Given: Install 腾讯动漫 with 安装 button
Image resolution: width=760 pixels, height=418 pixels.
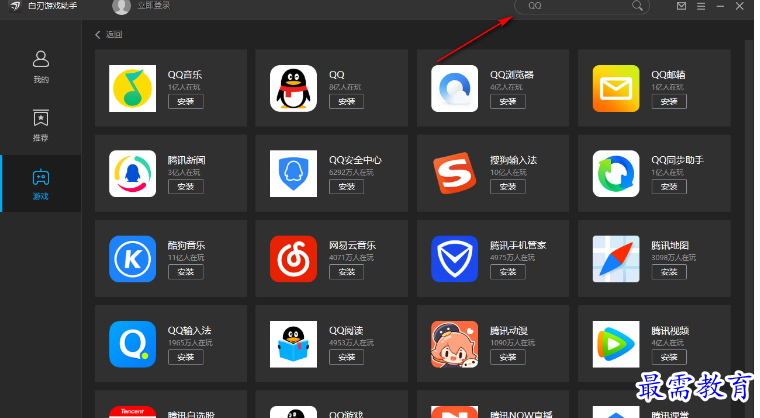Looking at the screenshot, I should (508, 357).
